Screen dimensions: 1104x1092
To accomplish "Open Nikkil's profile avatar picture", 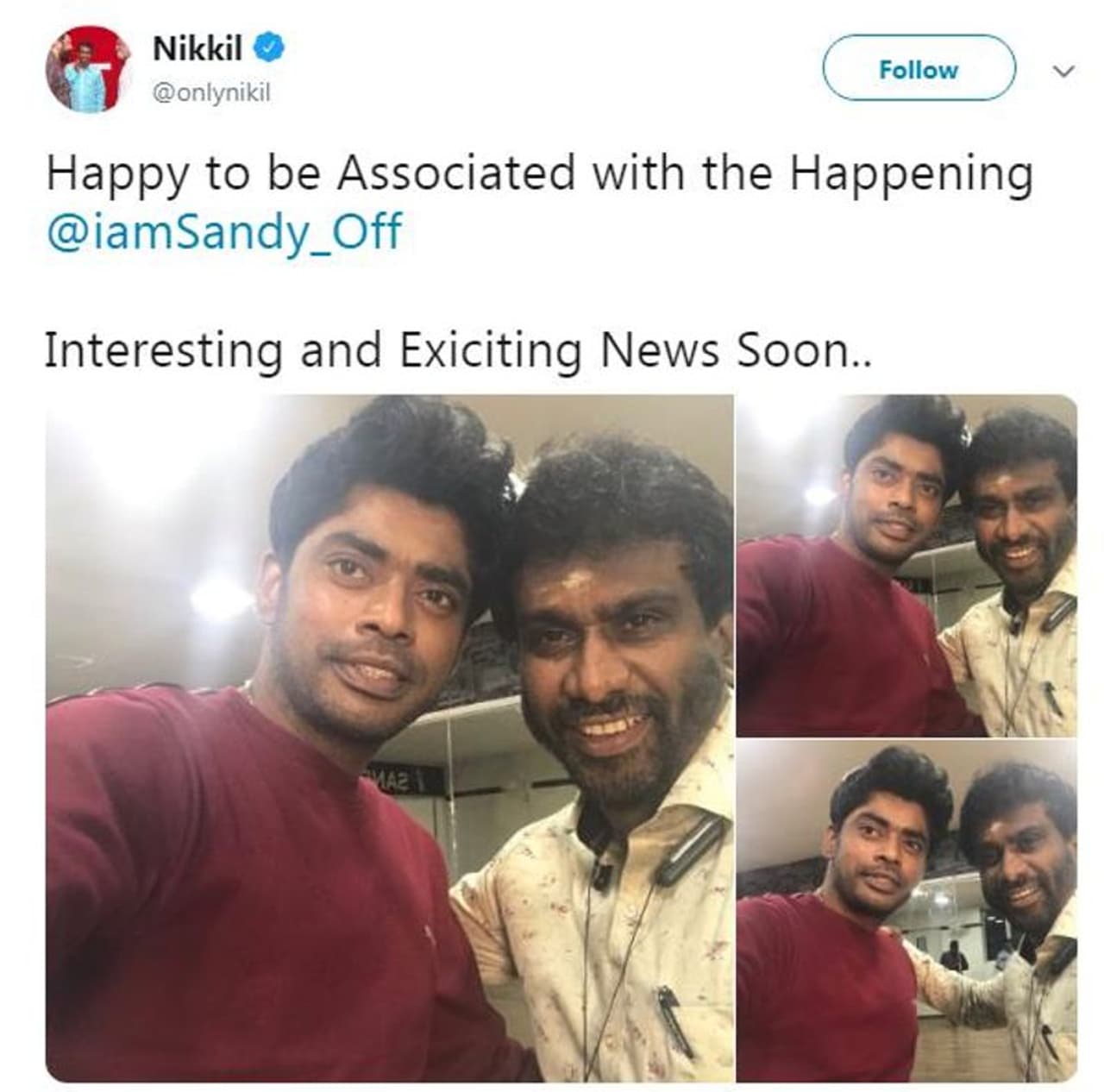I will pyautogui.click(x=88, y=70).
